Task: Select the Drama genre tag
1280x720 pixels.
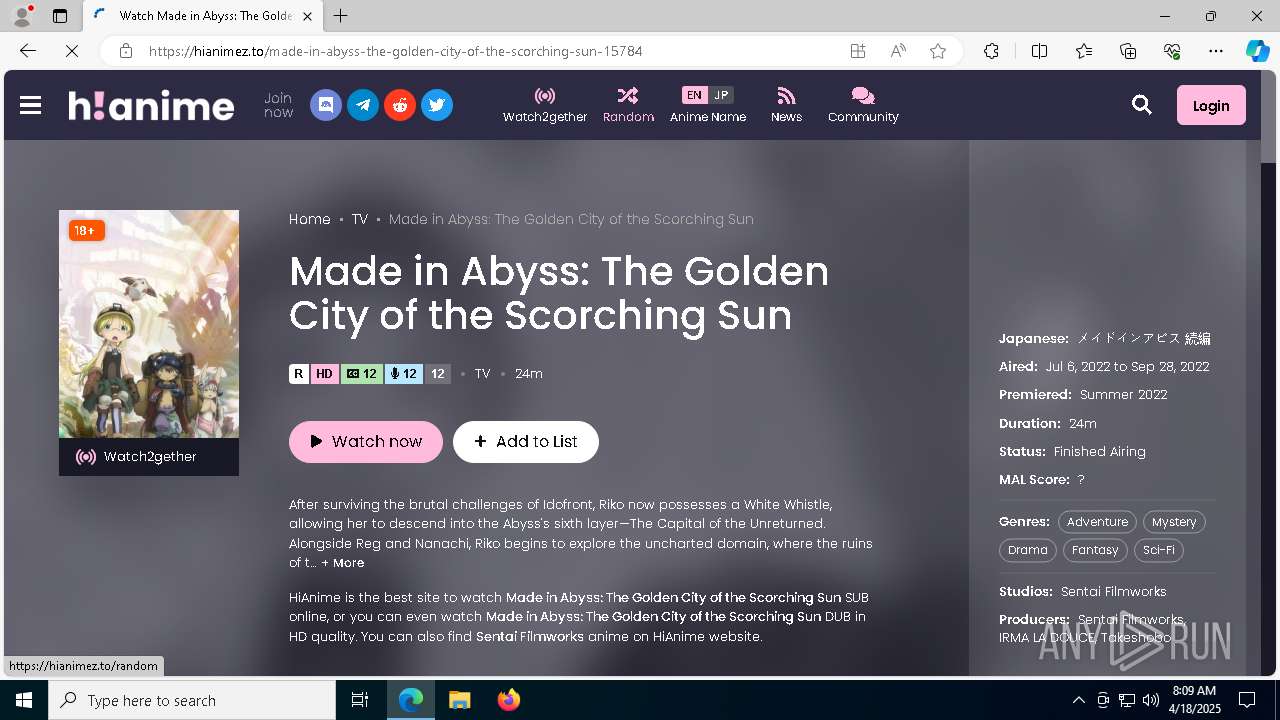Action: pyautogui.click(x=1028, y=550)
